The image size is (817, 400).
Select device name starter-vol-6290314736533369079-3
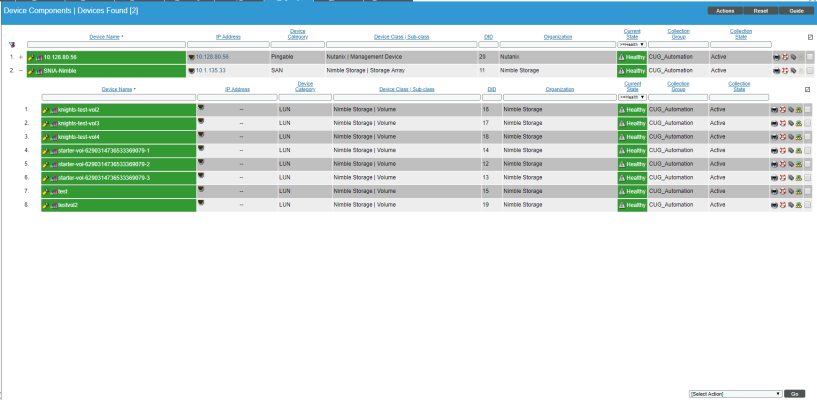click(104, 178)
